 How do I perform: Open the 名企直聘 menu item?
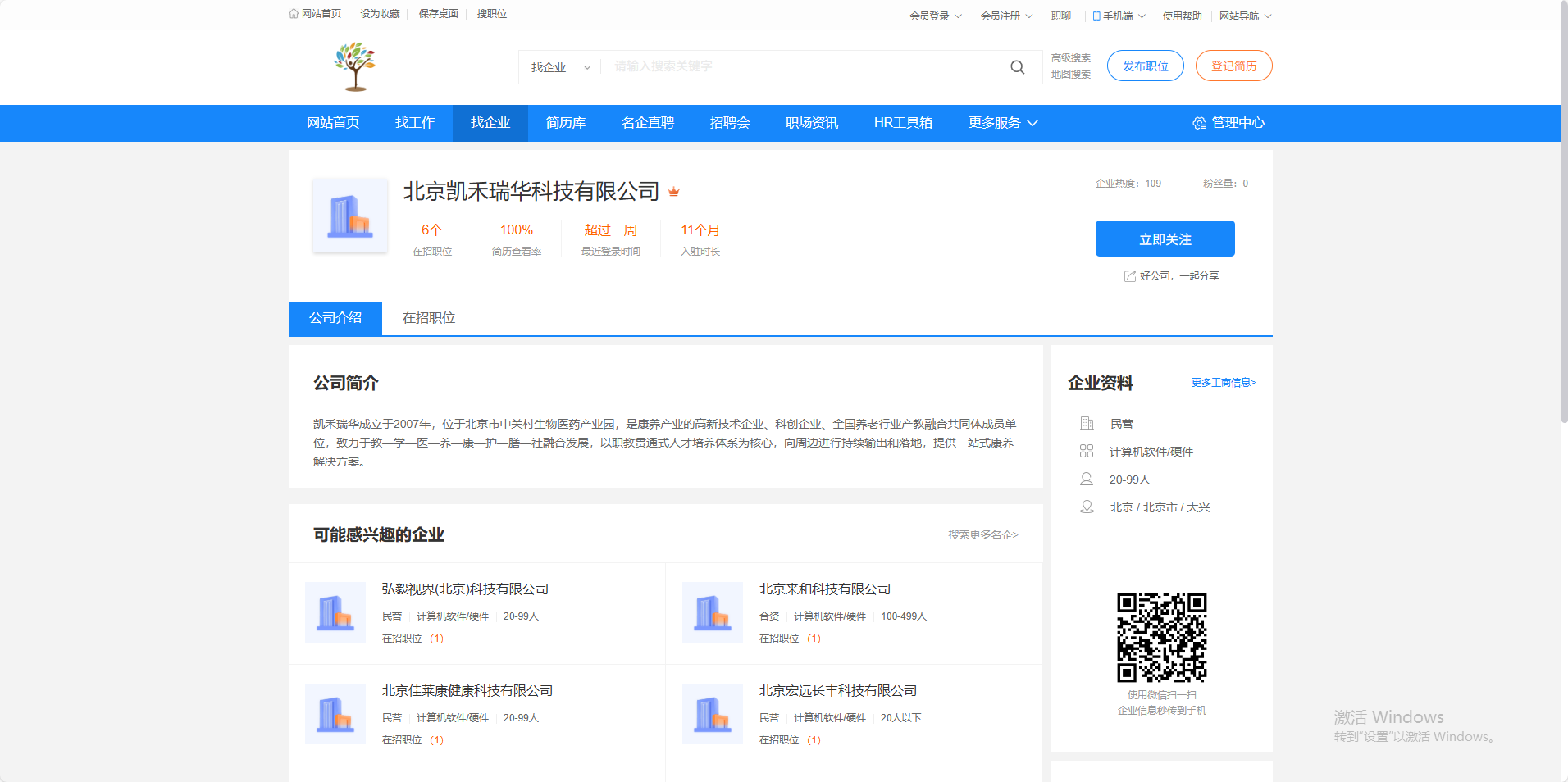[x=647, y=123]
